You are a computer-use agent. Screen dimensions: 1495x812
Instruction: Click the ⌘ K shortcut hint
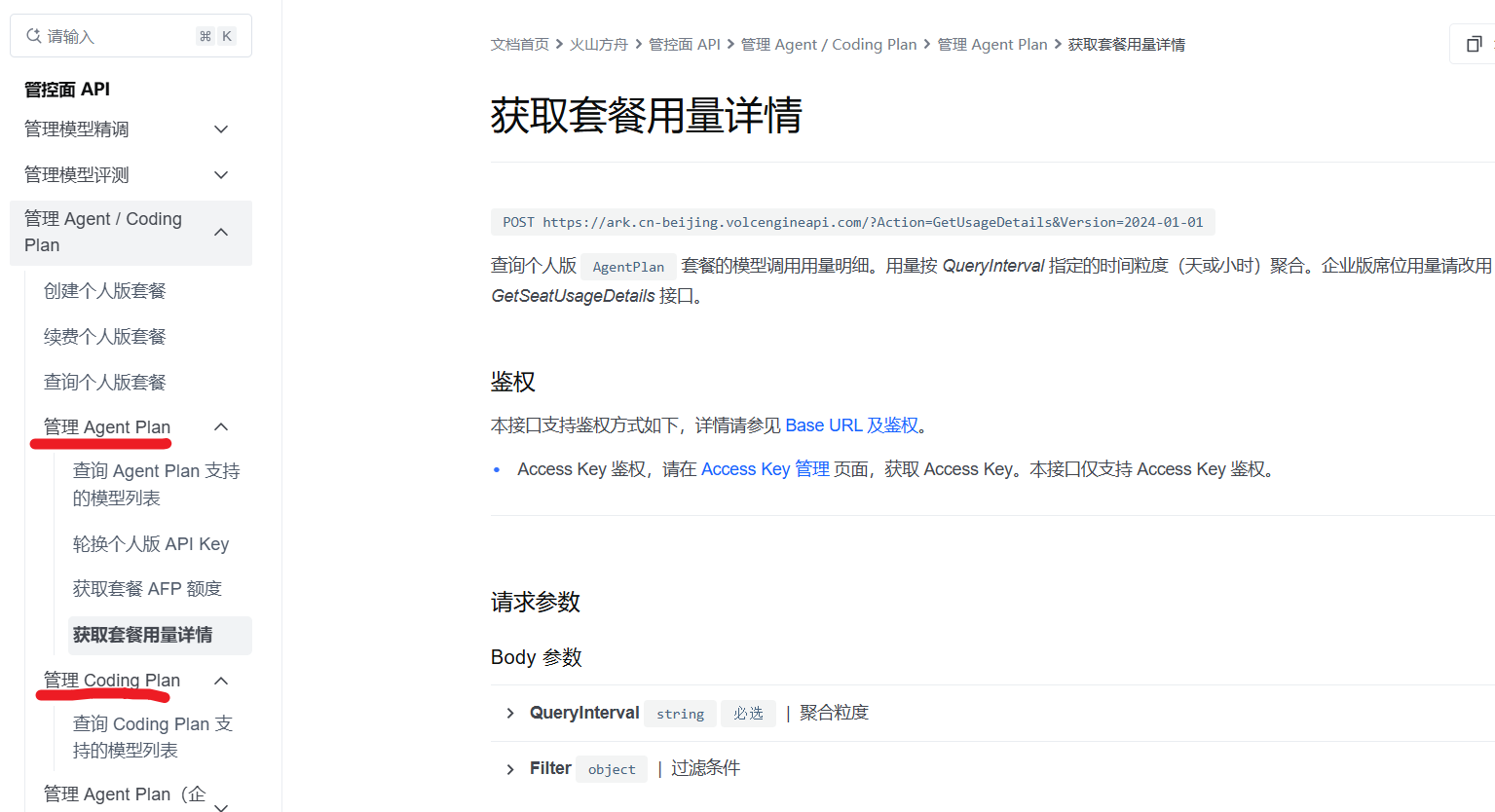point(216,36)
